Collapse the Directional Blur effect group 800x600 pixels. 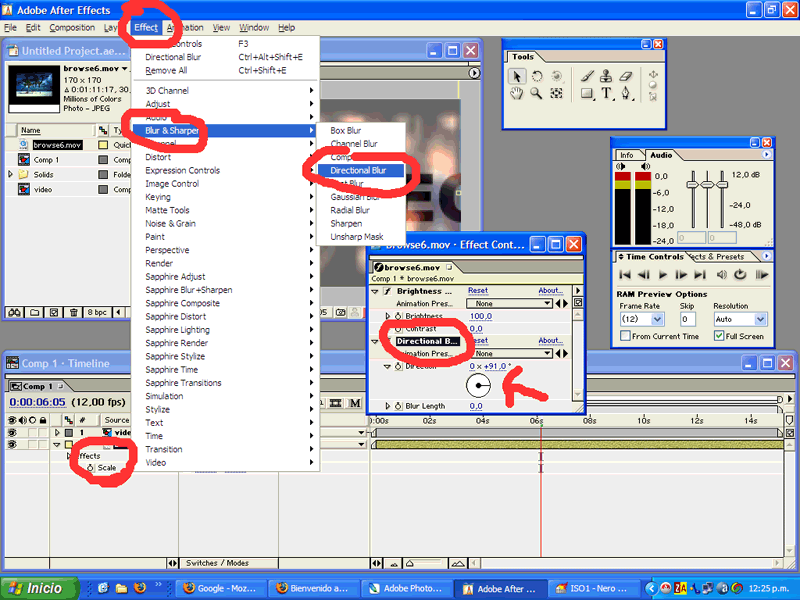tap(375, 341)
